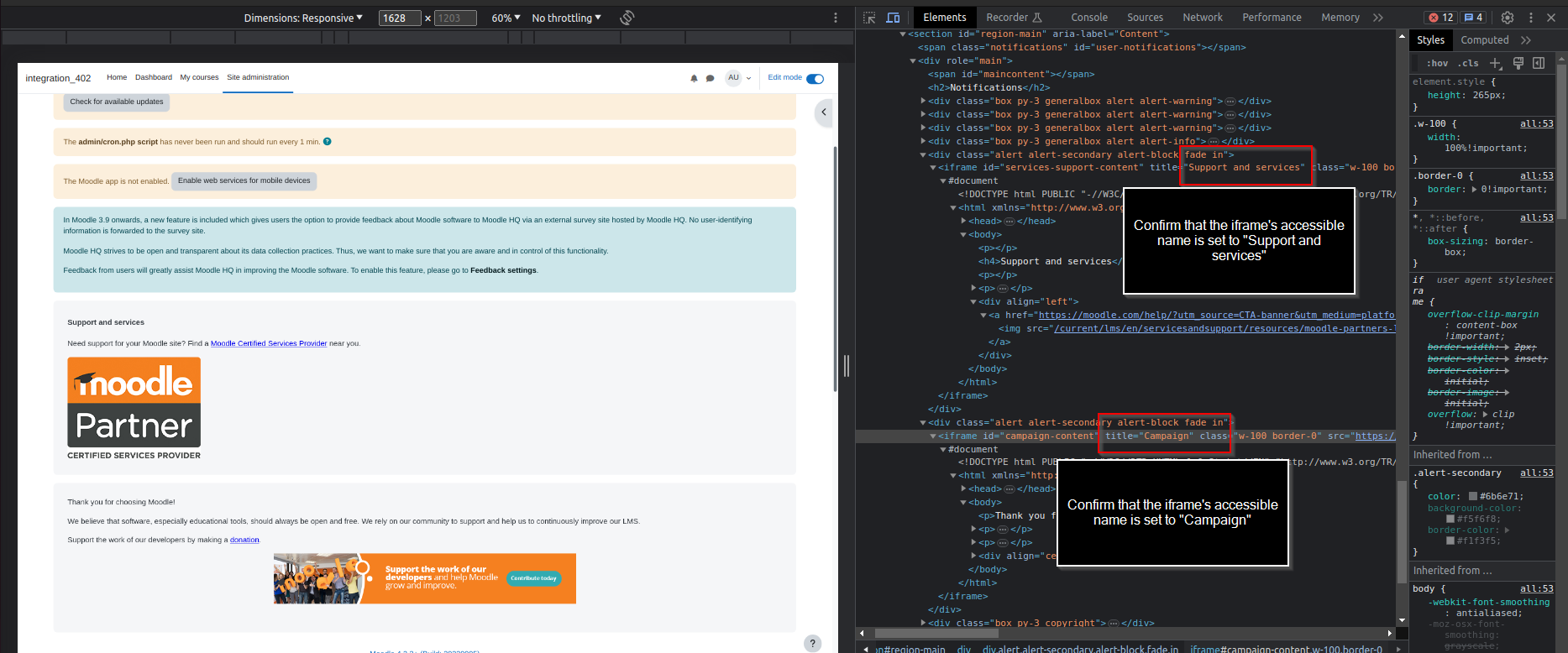
Task: Open DevTools three-dot customize menu
Action: pyautogui.click(x=1530, y=18)
